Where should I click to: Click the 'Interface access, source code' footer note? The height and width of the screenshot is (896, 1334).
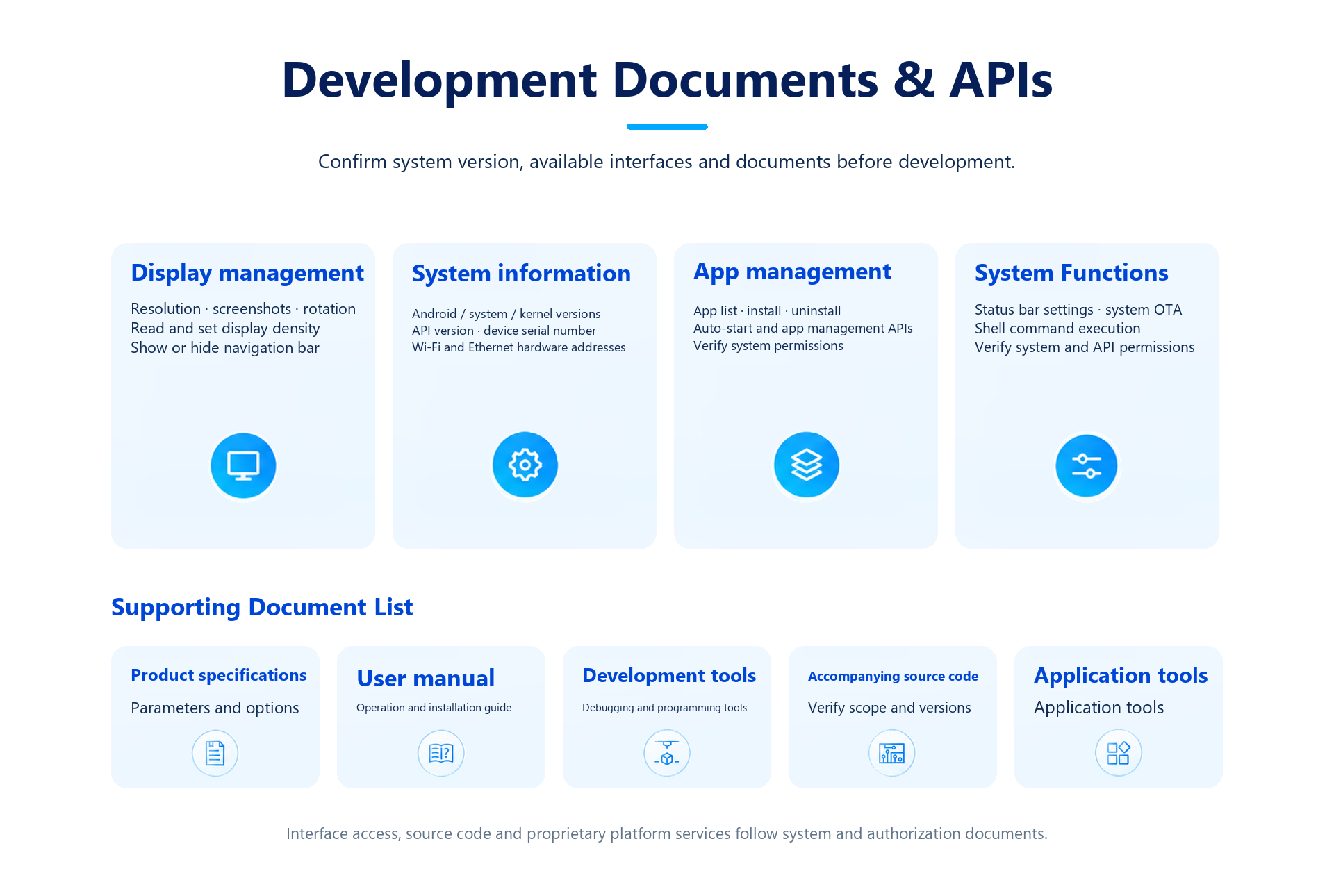click(667, 833)
